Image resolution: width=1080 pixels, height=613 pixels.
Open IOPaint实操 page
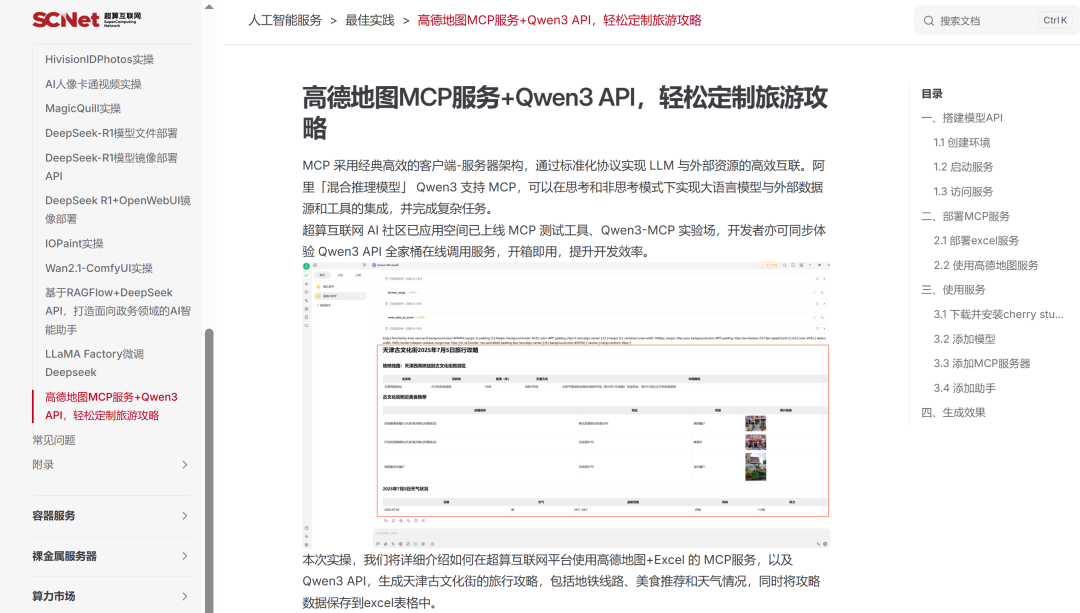[74, 243]
